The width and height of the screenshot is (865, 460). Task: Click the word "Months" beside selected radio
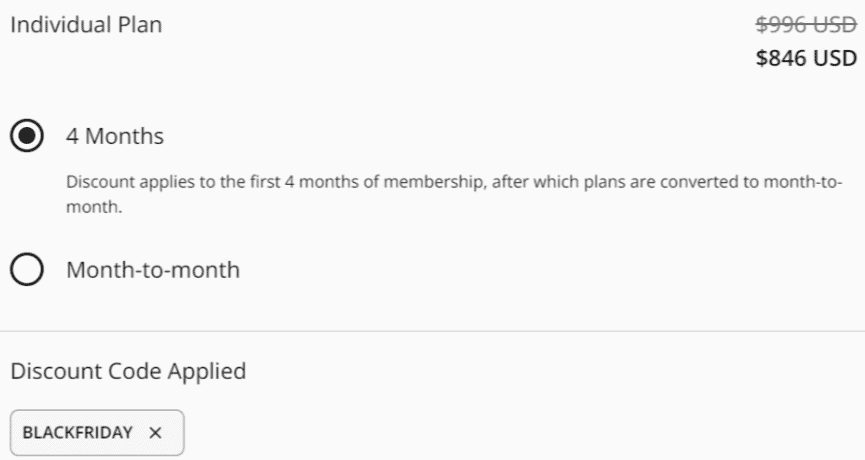point(124,136)
